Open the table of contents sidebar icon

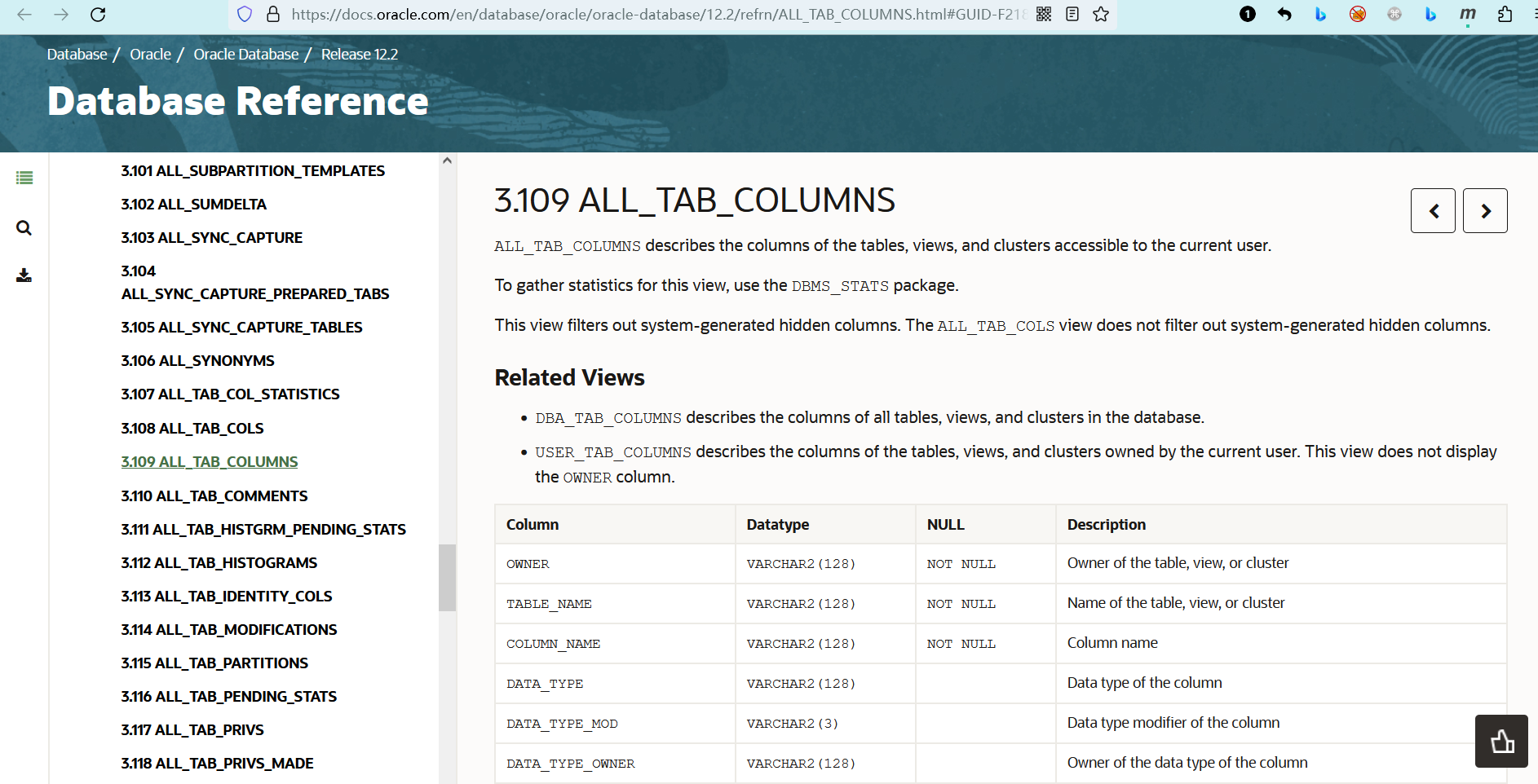pos(24,178)
